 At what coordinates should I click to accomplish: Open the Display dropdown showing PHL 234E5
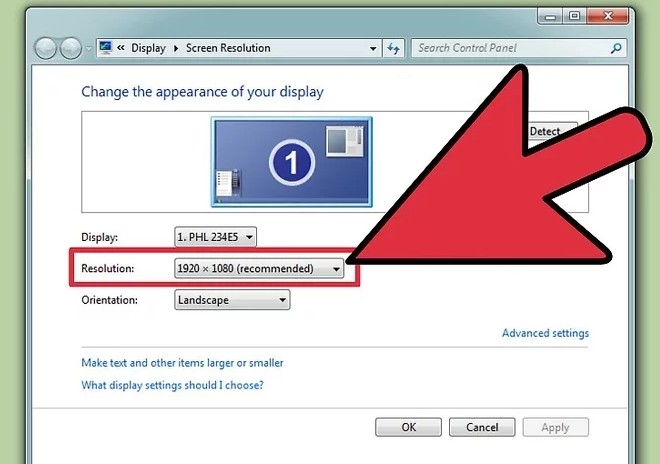click(x=215, y=237)
